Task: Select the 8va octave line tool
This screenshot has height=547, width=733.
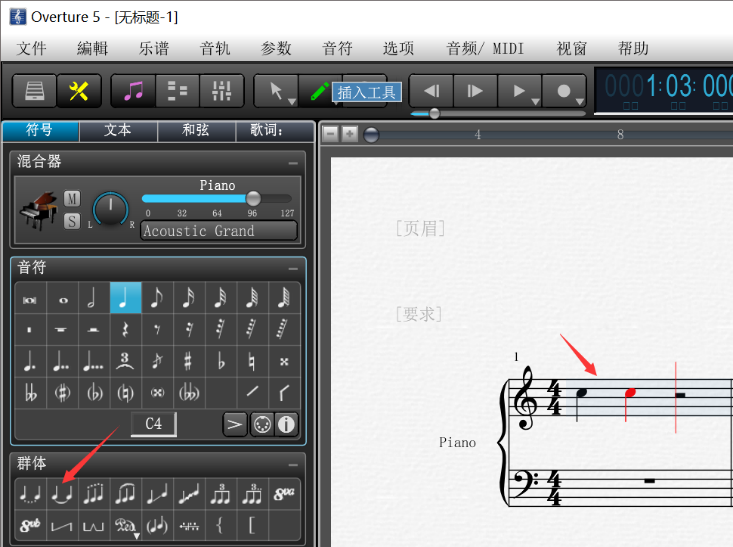Action: [x=284, y=494]
